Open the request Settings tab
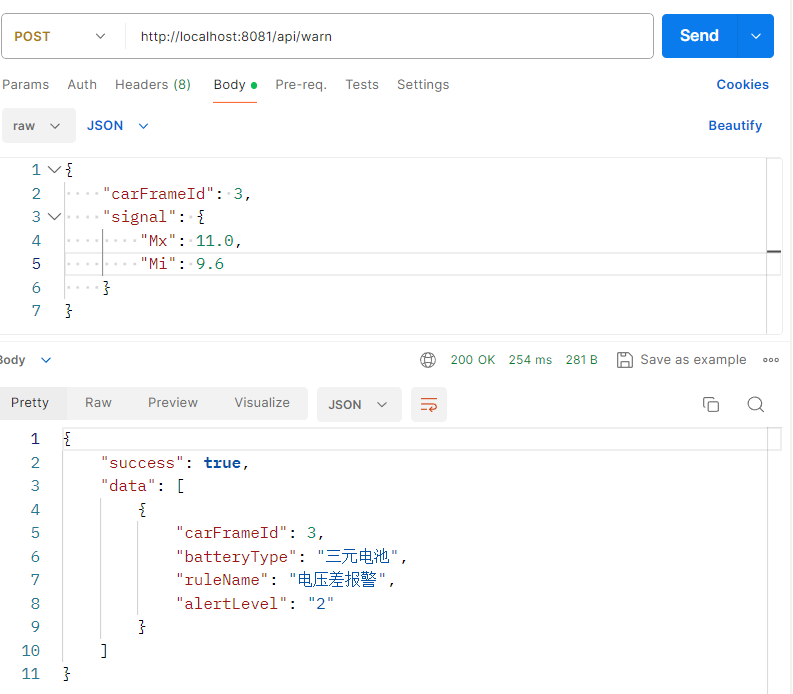The image size is (793, 694). pyautogui.click(x=423, y=84)
